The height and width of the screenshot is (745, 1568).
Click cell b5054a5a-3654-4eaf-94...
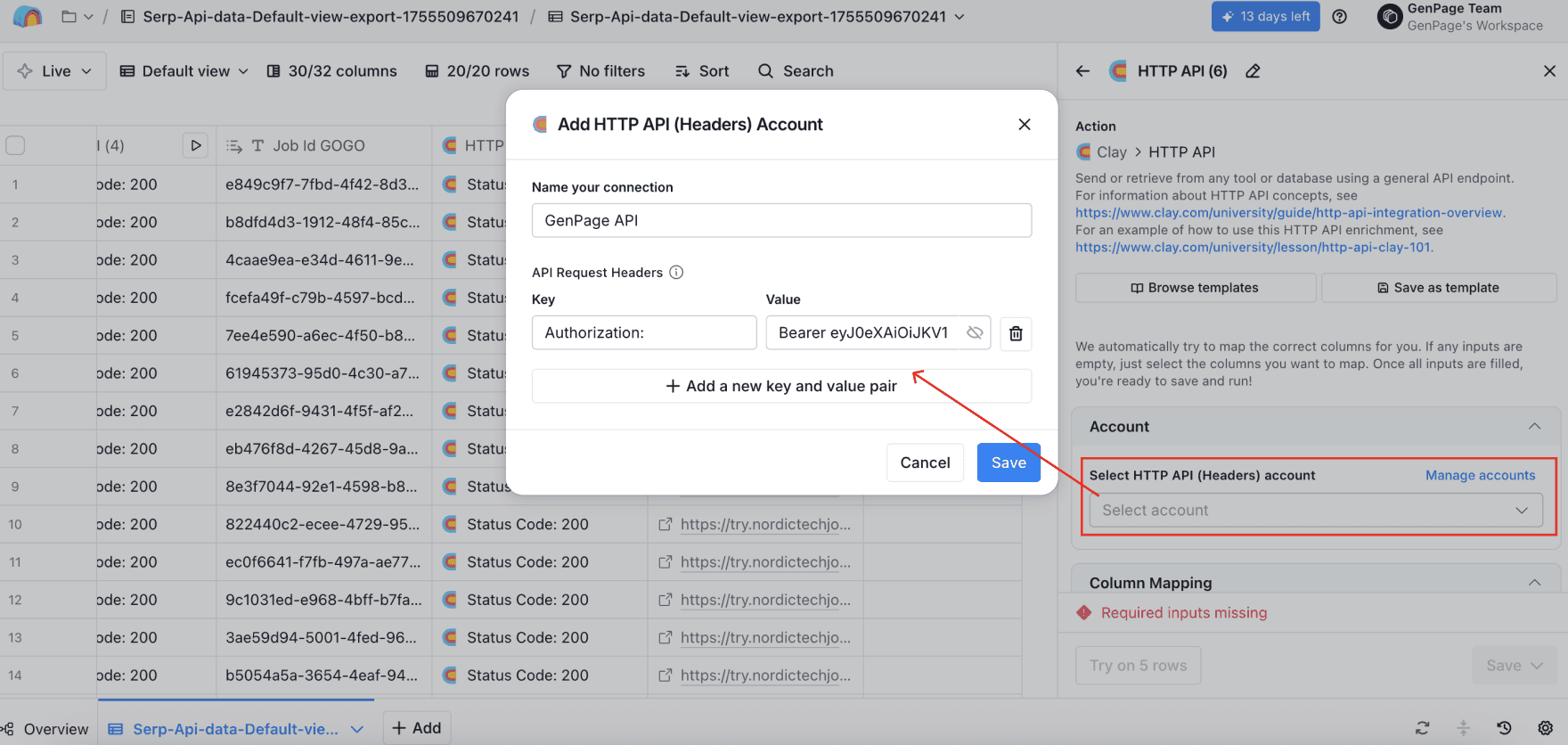[x=323, y=675]
